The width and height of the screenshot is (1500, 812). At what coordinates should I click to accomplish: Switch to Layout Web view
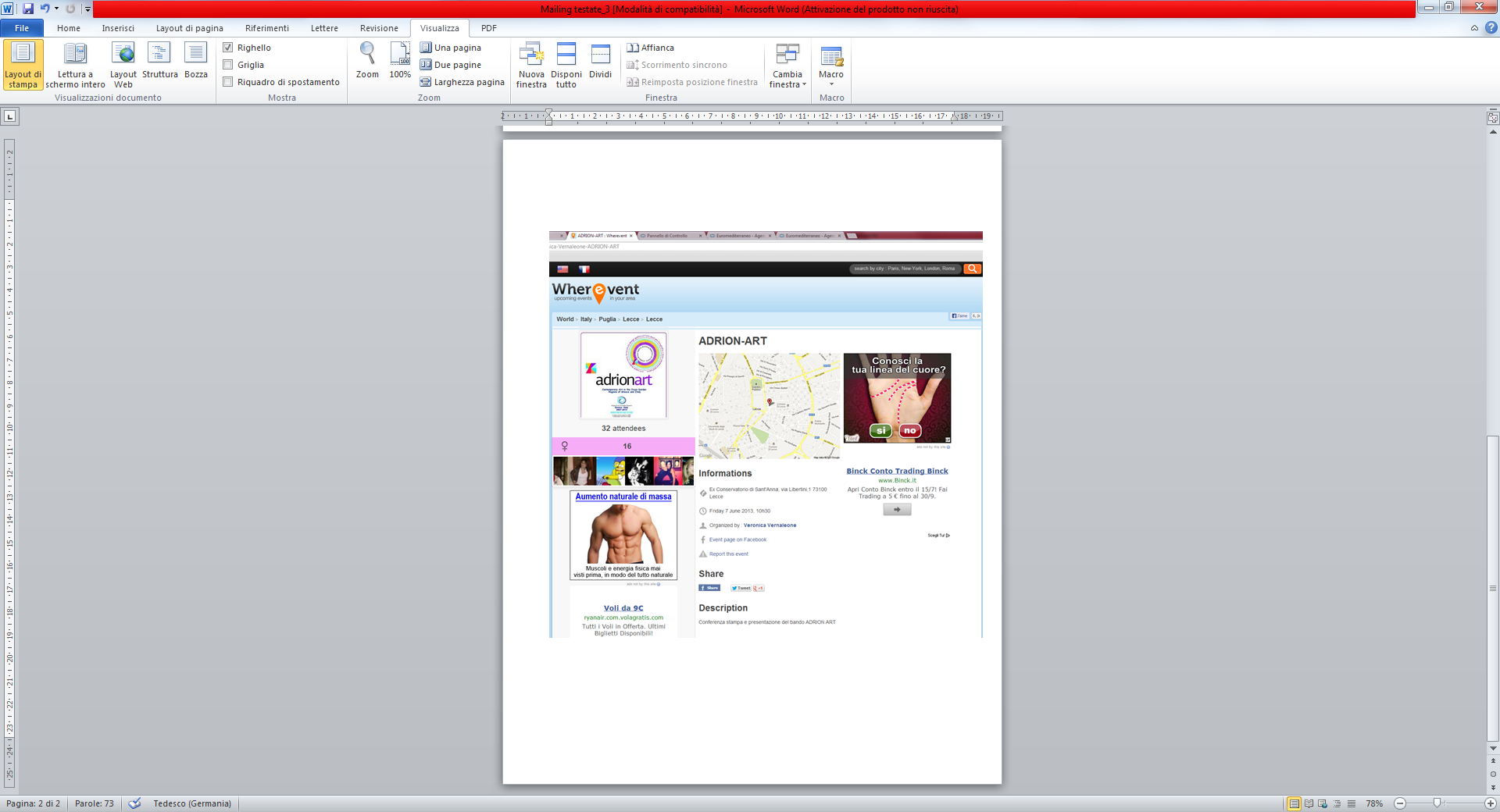(123, 65)
